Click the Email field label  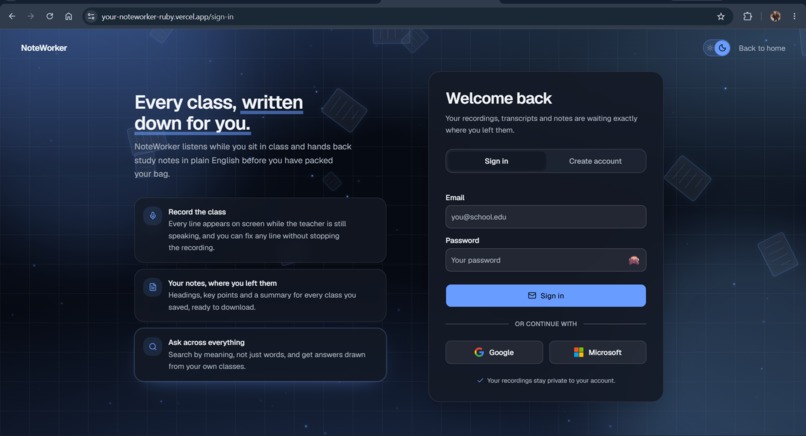(455, 197)
